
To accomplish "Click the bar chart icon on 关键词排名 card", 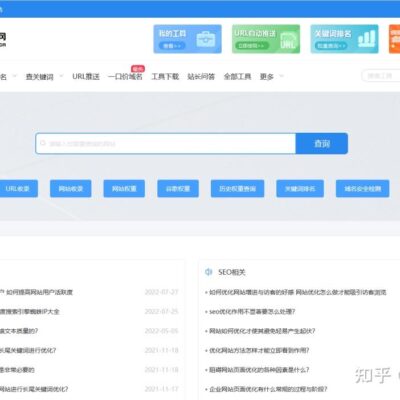I will pyautogui.click(x=366, y=39).
